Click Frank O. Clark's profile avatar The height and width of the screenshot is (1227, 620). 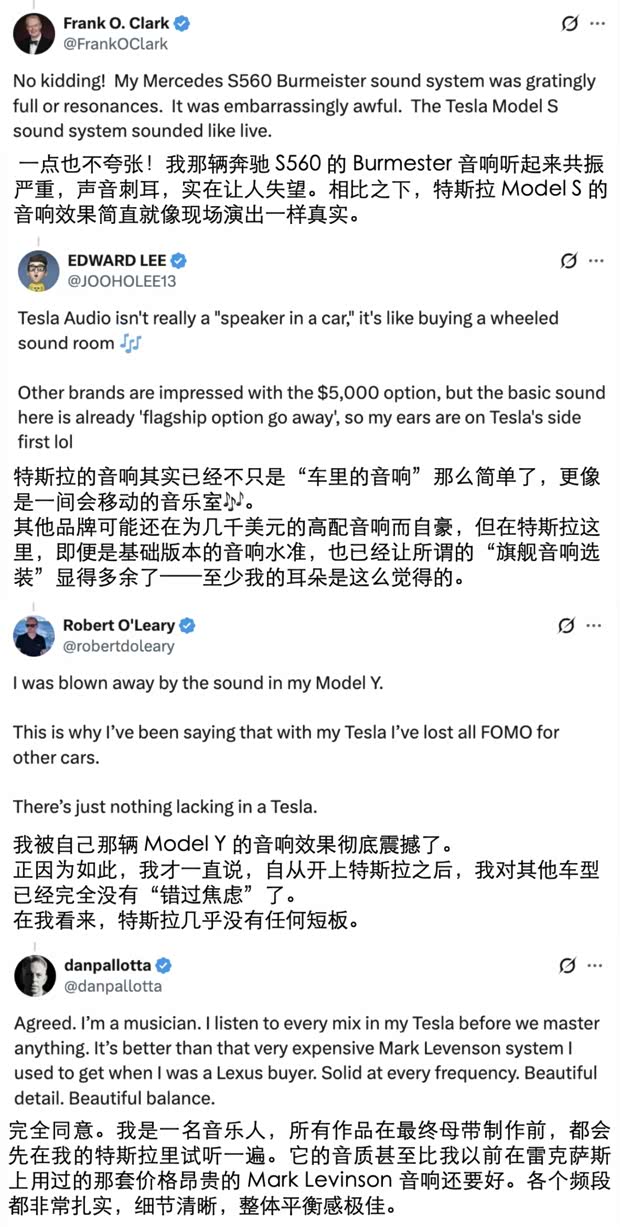(x=34, y=33)
